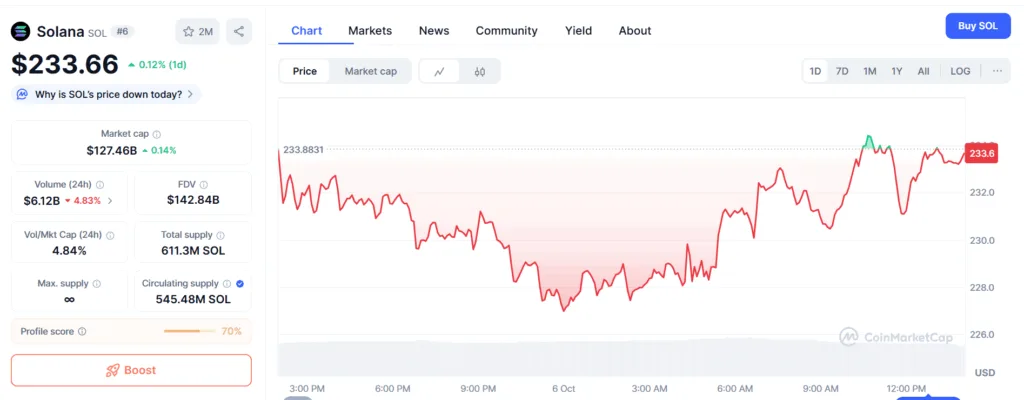The width and height of the screenshot is (1024, 400).
Task: Click the Boost button
Action: click(x=131, y=370)
